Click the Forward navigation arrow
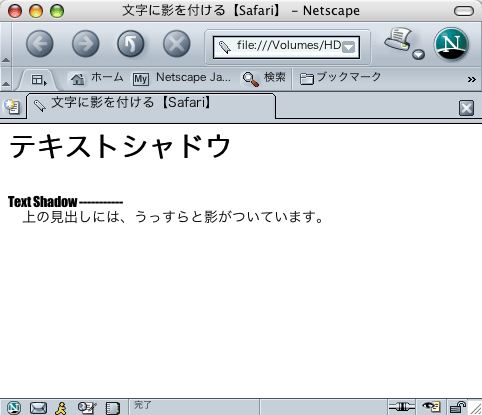The width and height of the screenshot is (482, 415). pos(86,44)
